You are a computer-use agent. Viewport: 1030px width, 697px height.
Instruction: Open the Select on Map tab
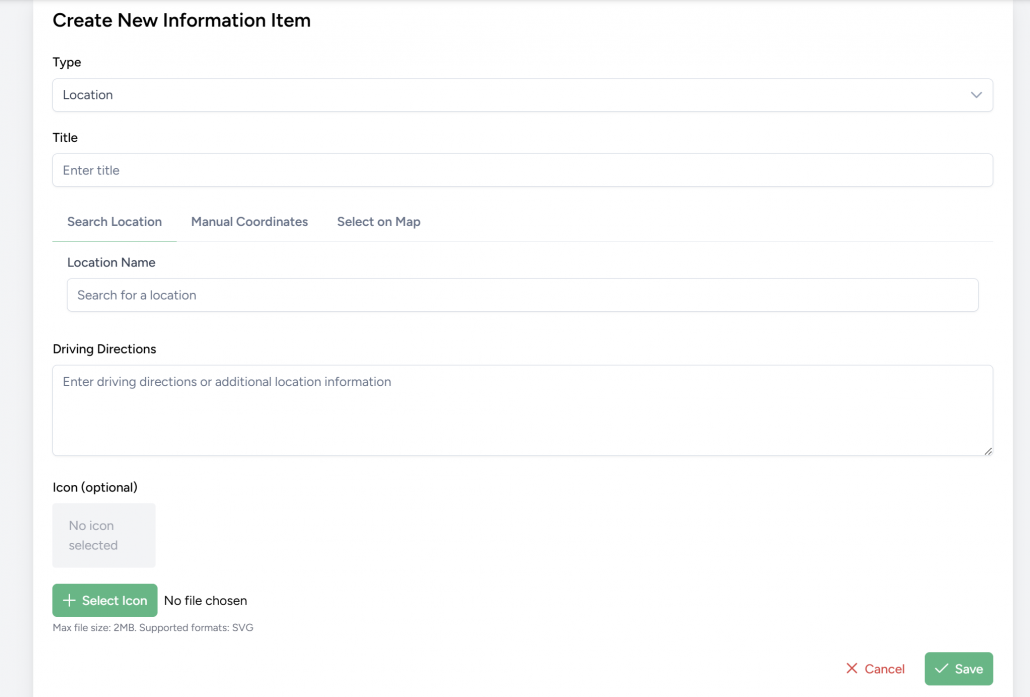tap(378, 222)
